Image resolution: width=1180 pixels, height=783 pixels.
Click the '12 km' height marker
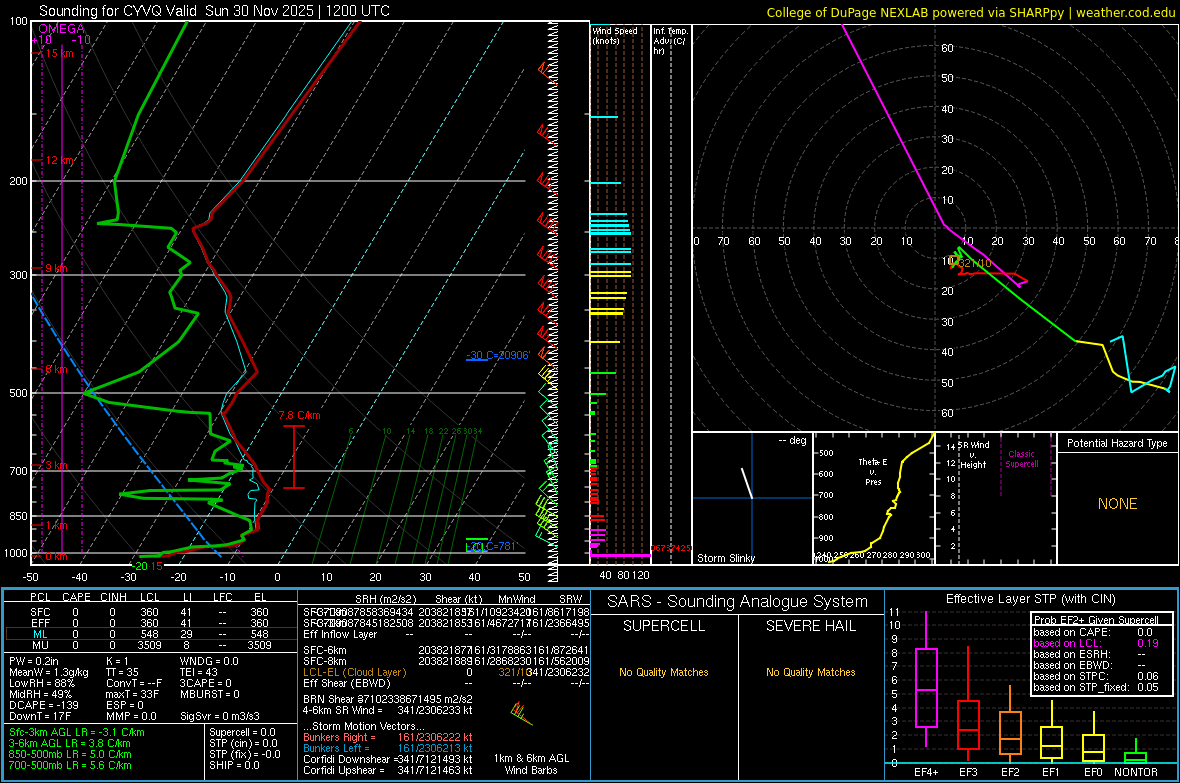click(x=59, y=160)
